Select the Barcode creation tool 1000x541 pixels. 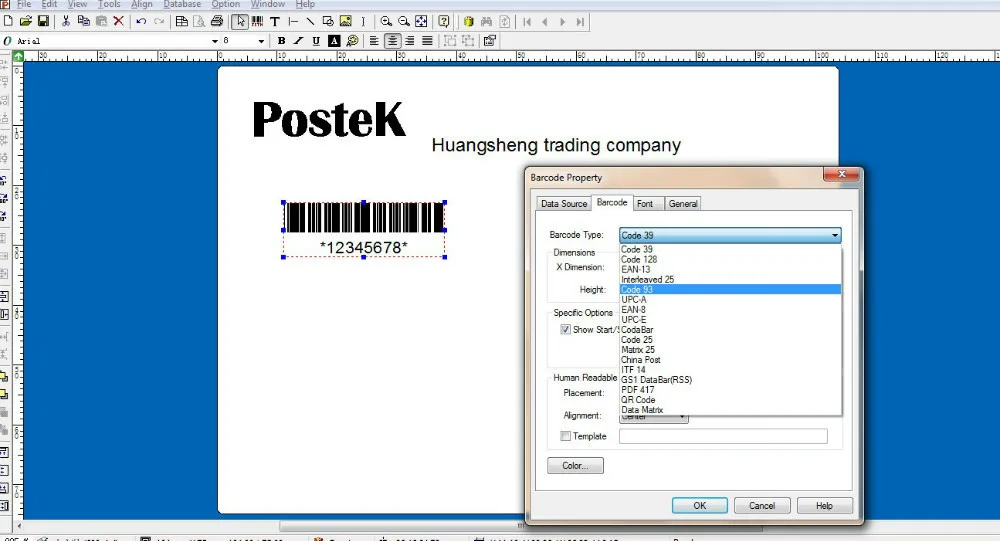[x=257, y=22]
